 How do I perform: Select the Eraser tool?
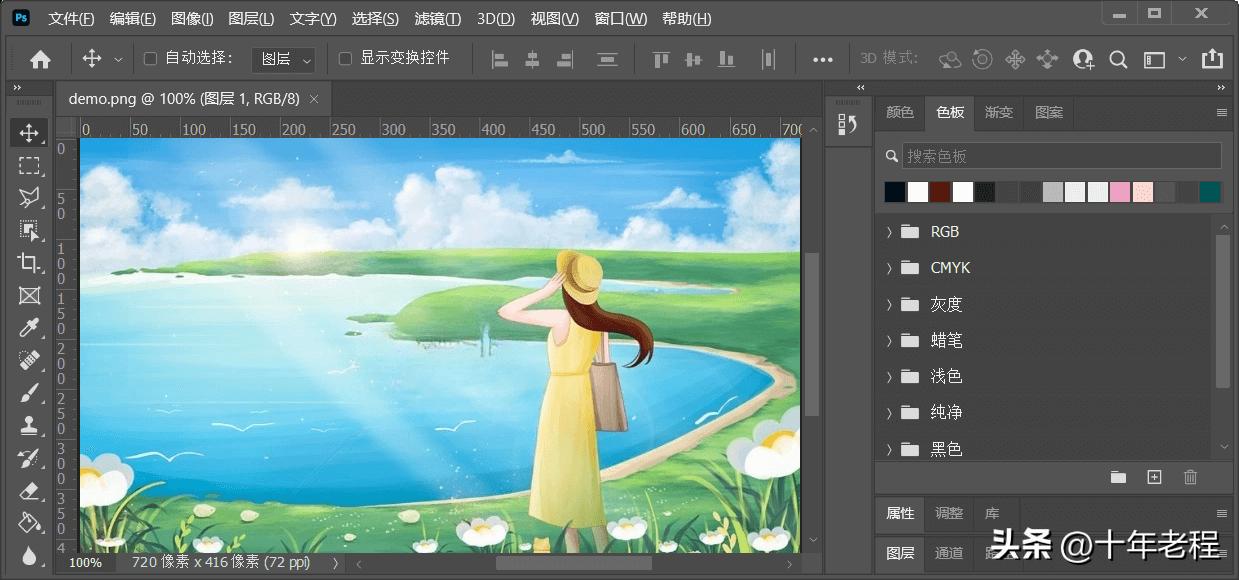(x=29, y=490)
